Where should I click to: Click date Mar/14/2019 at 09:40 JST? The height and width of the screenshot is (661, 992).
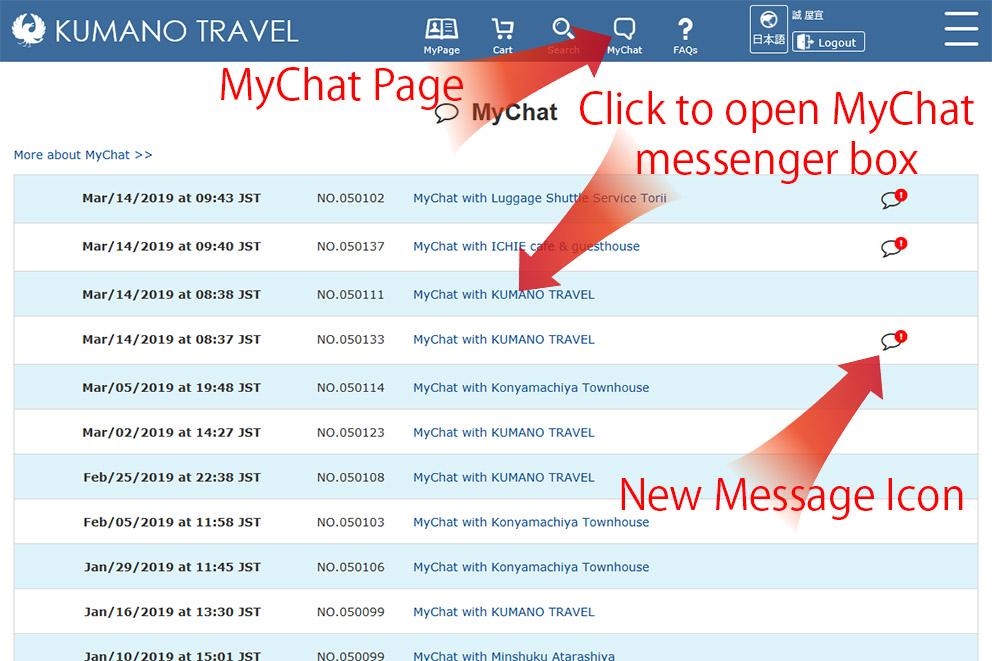tap(171, 246)
